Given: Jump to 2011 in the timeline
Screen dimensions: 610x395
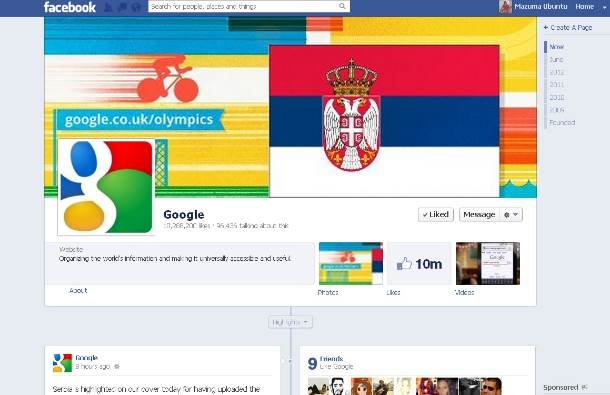Looking at the screenshot, I should (x=557, y=84).
